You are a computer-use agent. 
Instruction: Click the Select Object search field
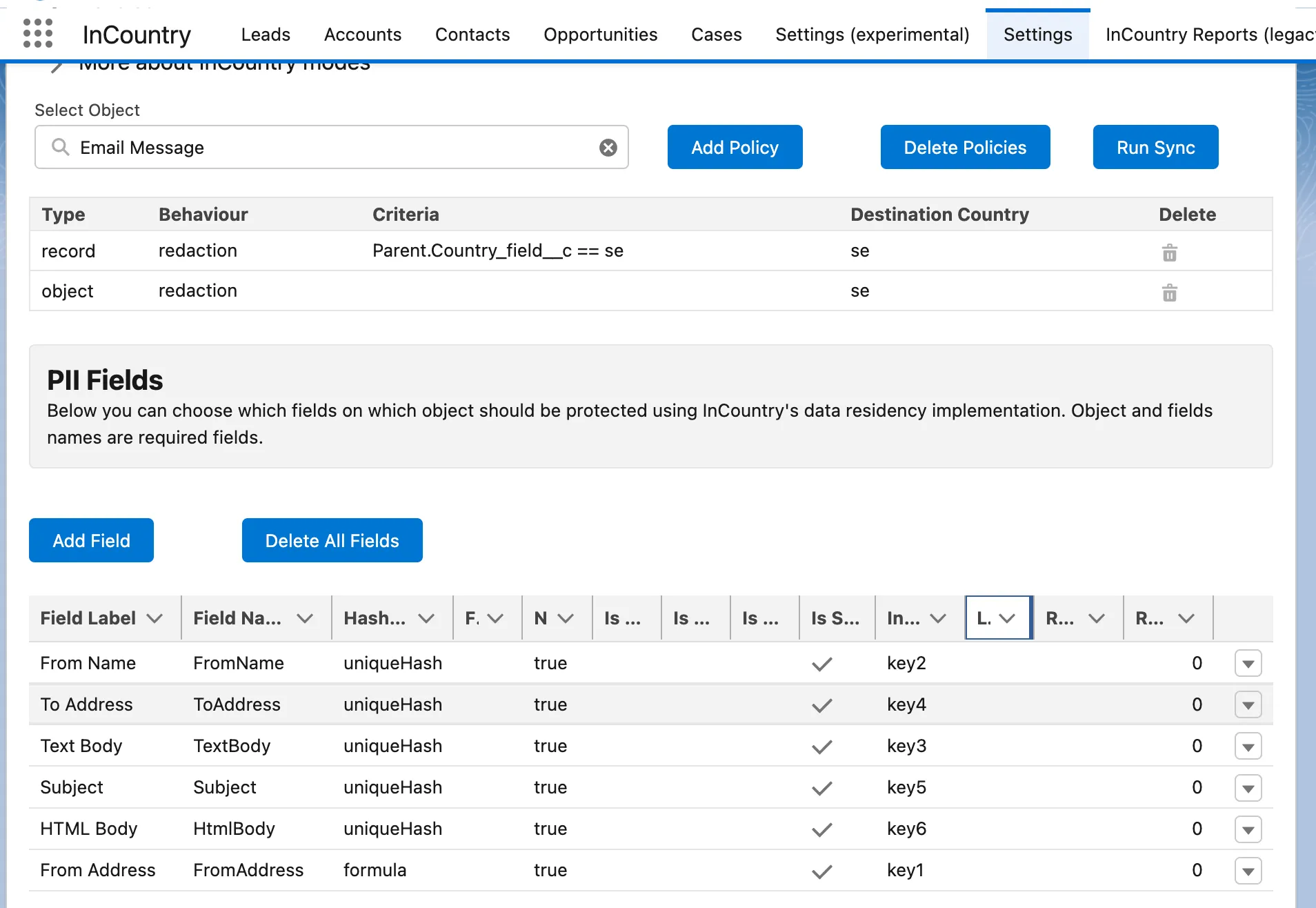(x=331, y=147)
